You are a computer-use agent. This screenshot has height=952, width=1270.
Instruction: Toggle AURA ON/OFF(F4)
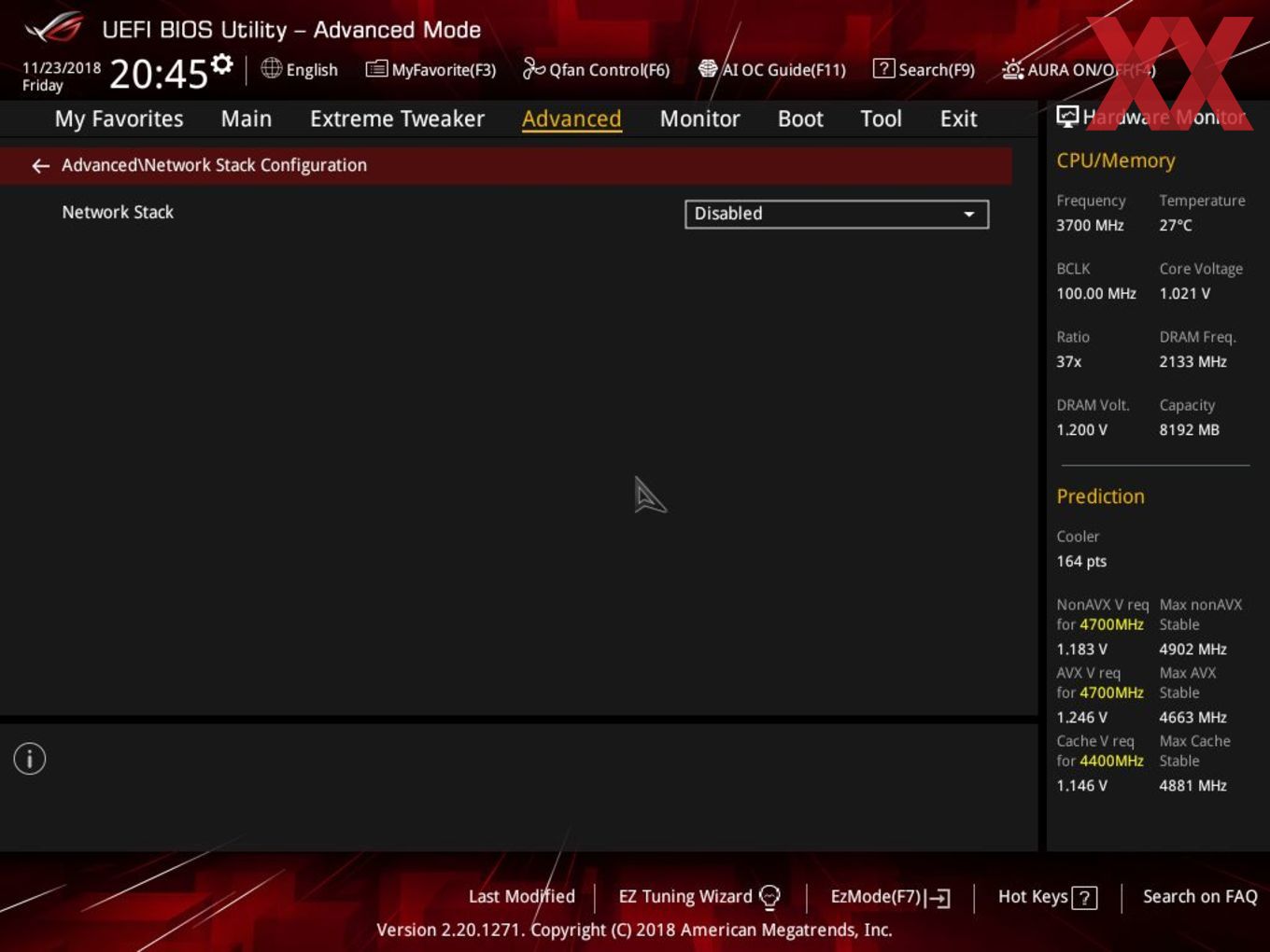(1092, 70)
